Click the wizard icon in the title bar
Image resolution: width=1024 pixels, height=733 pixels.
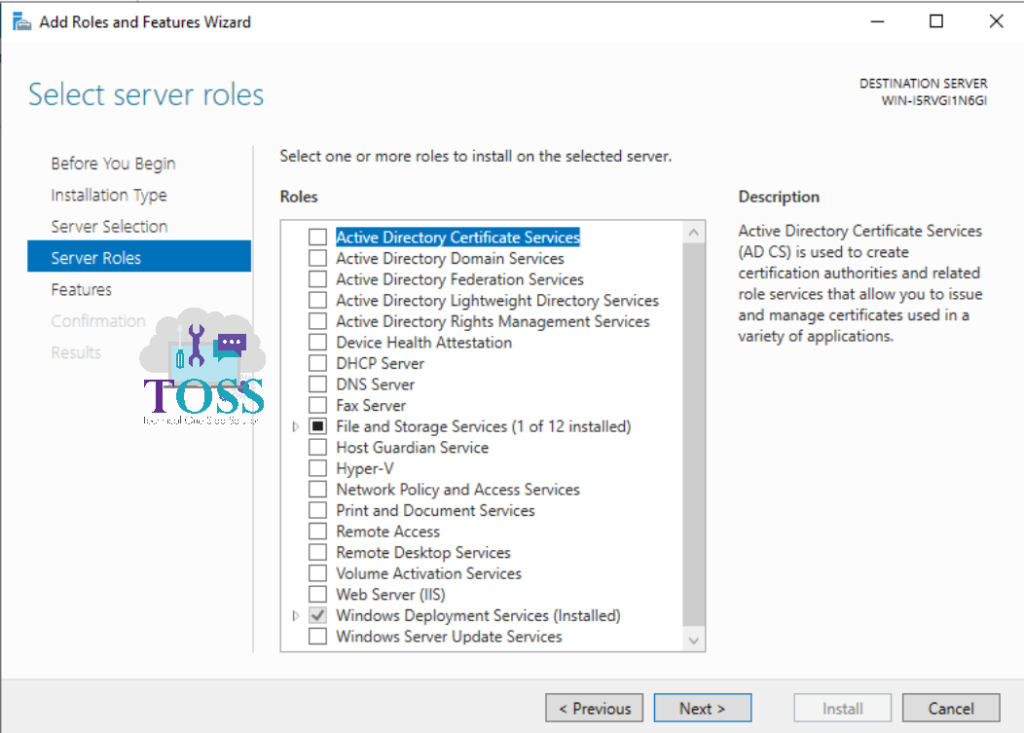point(20,20)
